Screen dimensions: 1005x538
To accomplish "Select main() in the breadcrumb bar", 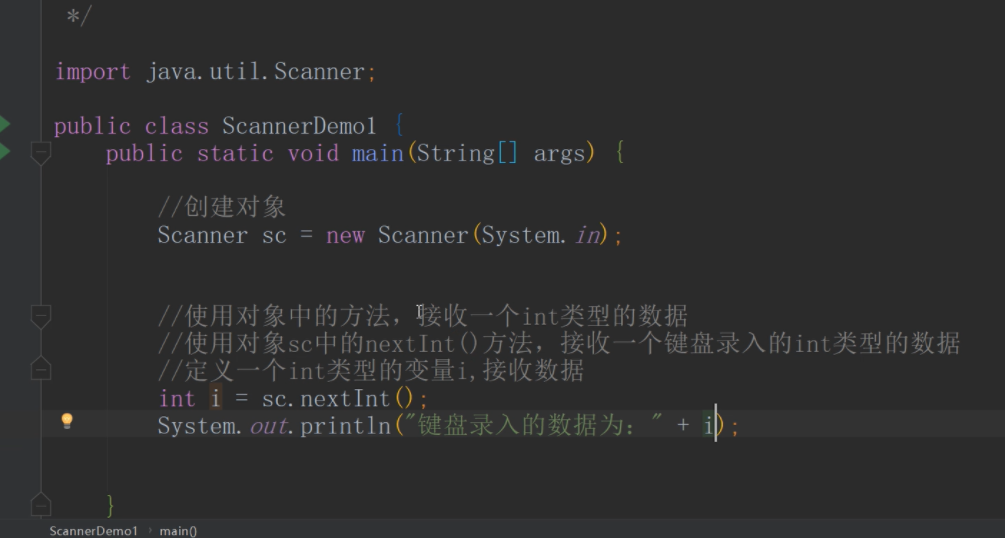I will pos(178,531).
